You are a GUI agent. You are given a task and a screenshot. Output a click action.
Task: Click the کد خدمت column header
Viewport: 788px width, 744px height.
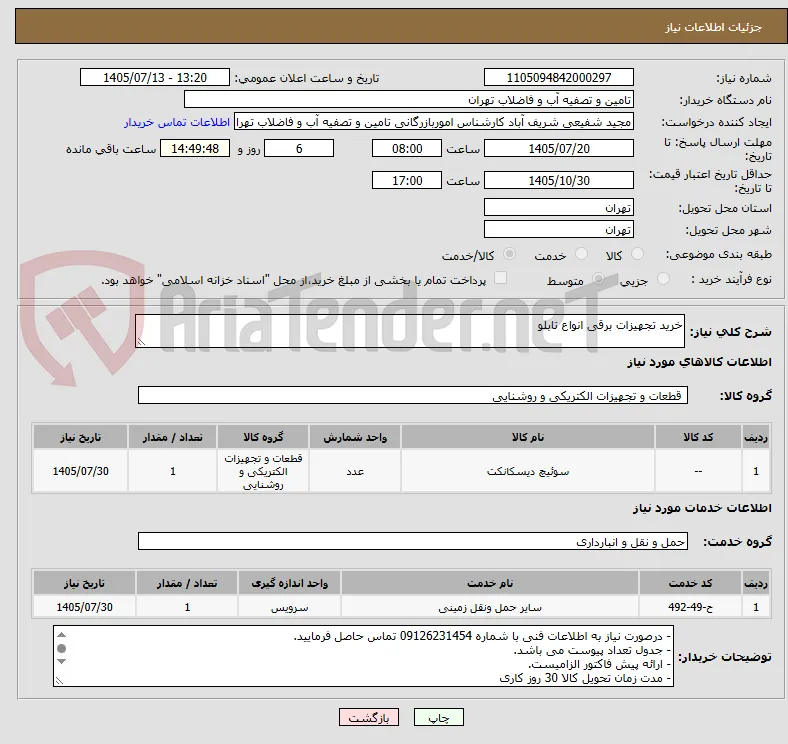(691, 583)
